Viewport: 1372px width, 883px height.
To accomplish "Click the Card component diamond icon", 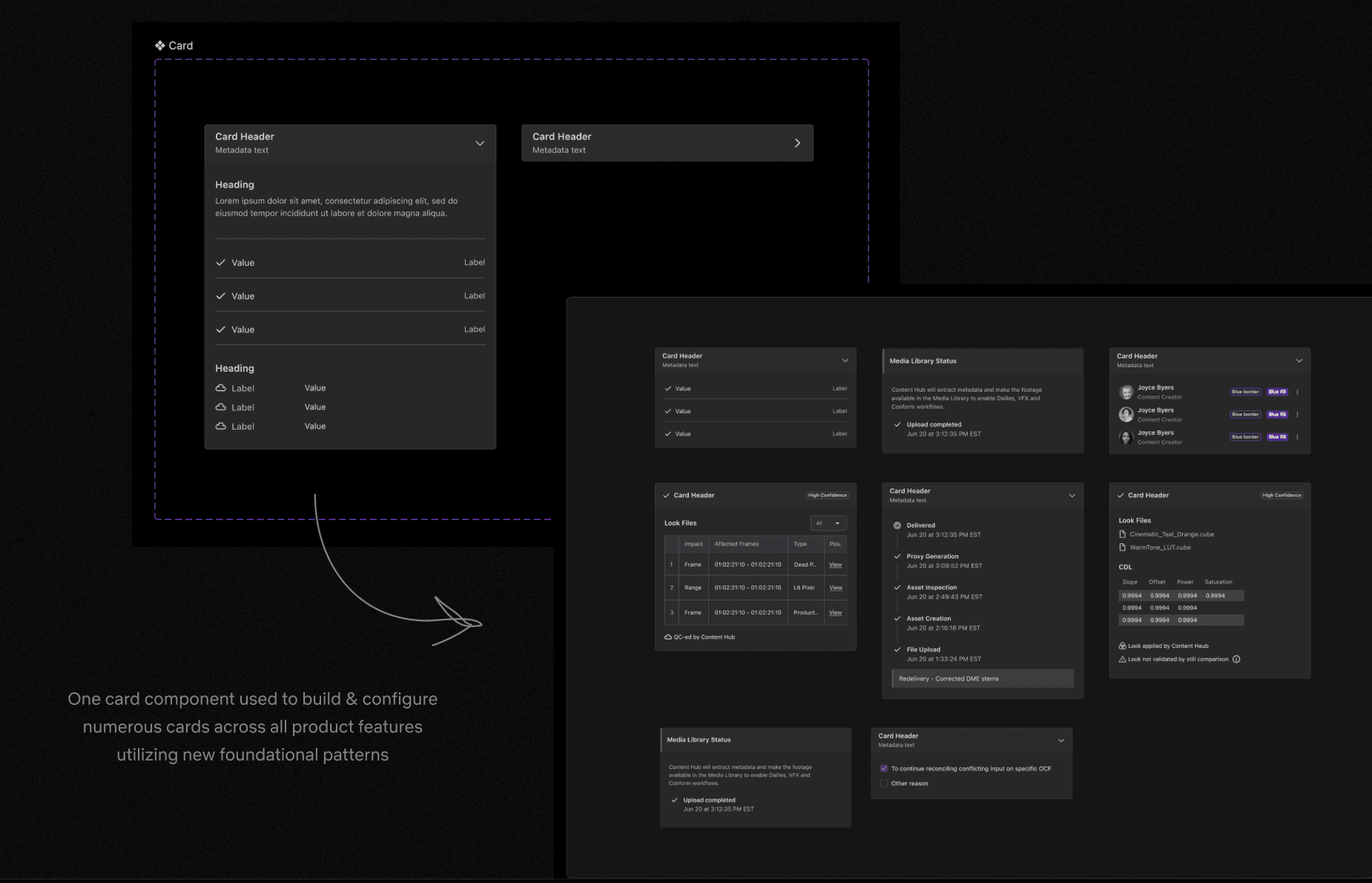I will (x=159, y=45).
